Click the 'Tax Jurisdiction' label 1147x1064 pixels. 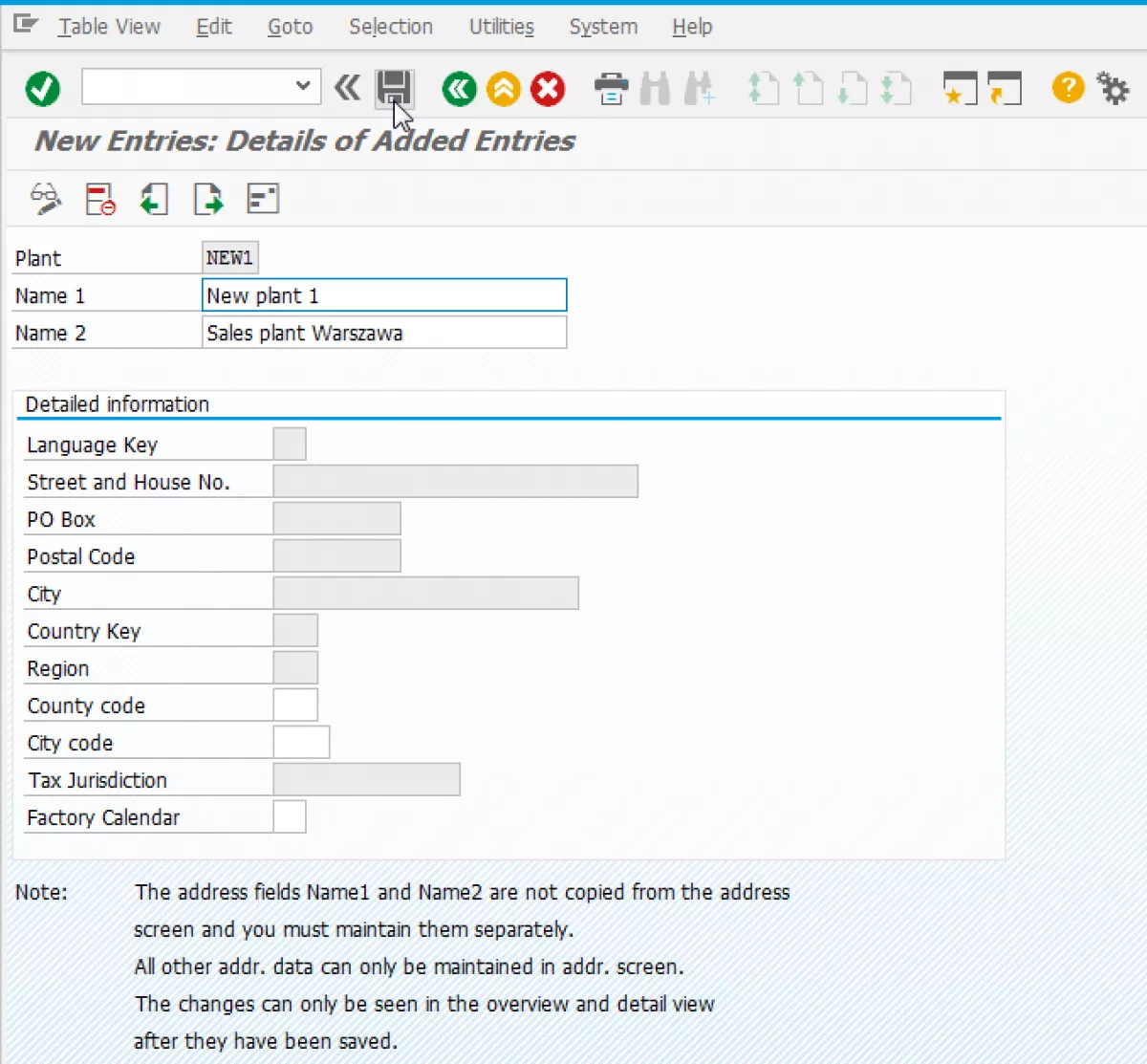tap(97, 780)
